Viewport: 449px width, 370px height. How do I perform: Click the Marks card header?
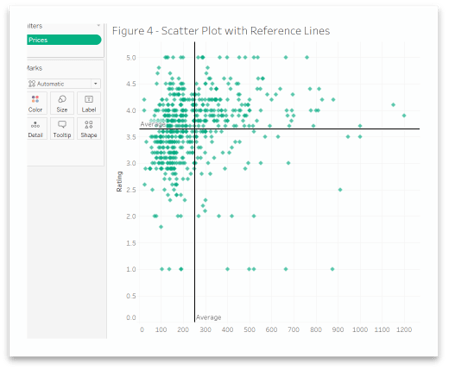pos(34,68)
